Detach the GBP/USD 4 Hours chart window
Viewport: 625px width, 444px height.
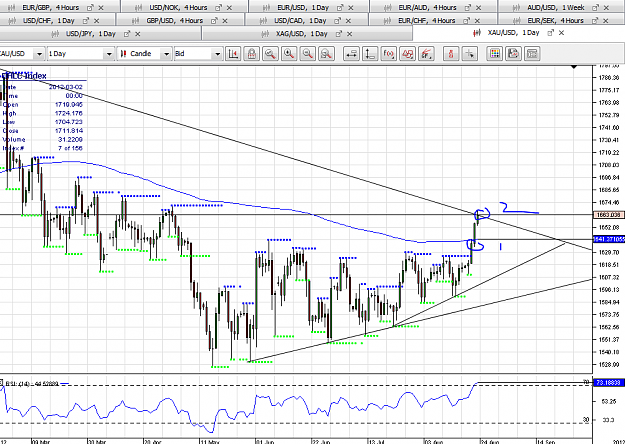pyautogui.click(x=214, y=21)
